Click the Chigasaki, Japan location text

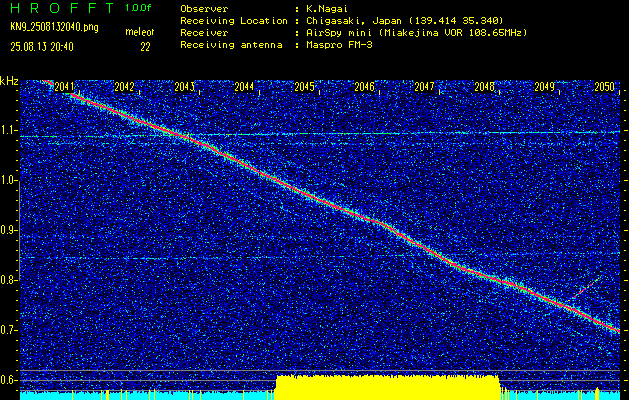click(x=405, y=20)
